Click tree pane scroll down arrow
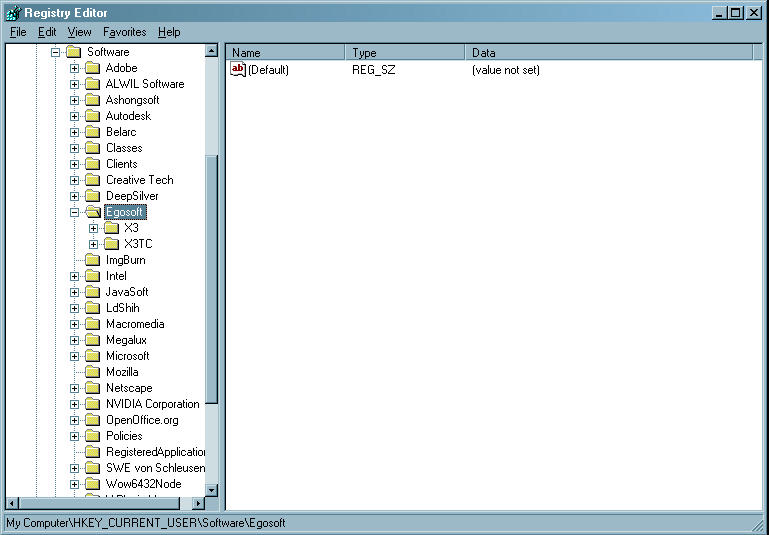The width and height of the screenshot is (769, 535). click(211, 490)
